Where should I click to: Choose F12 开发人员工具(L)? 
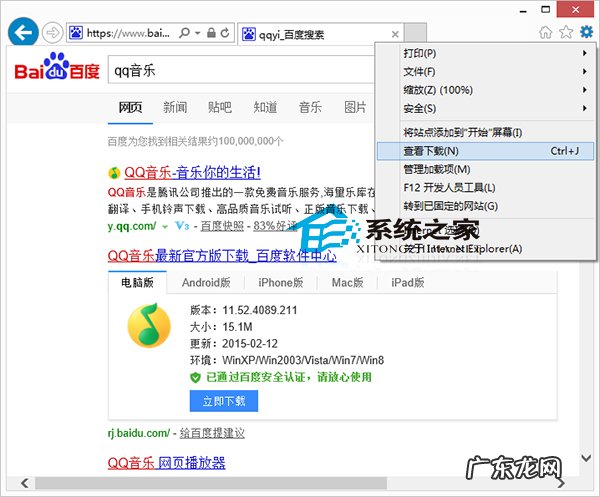[485, 187]
